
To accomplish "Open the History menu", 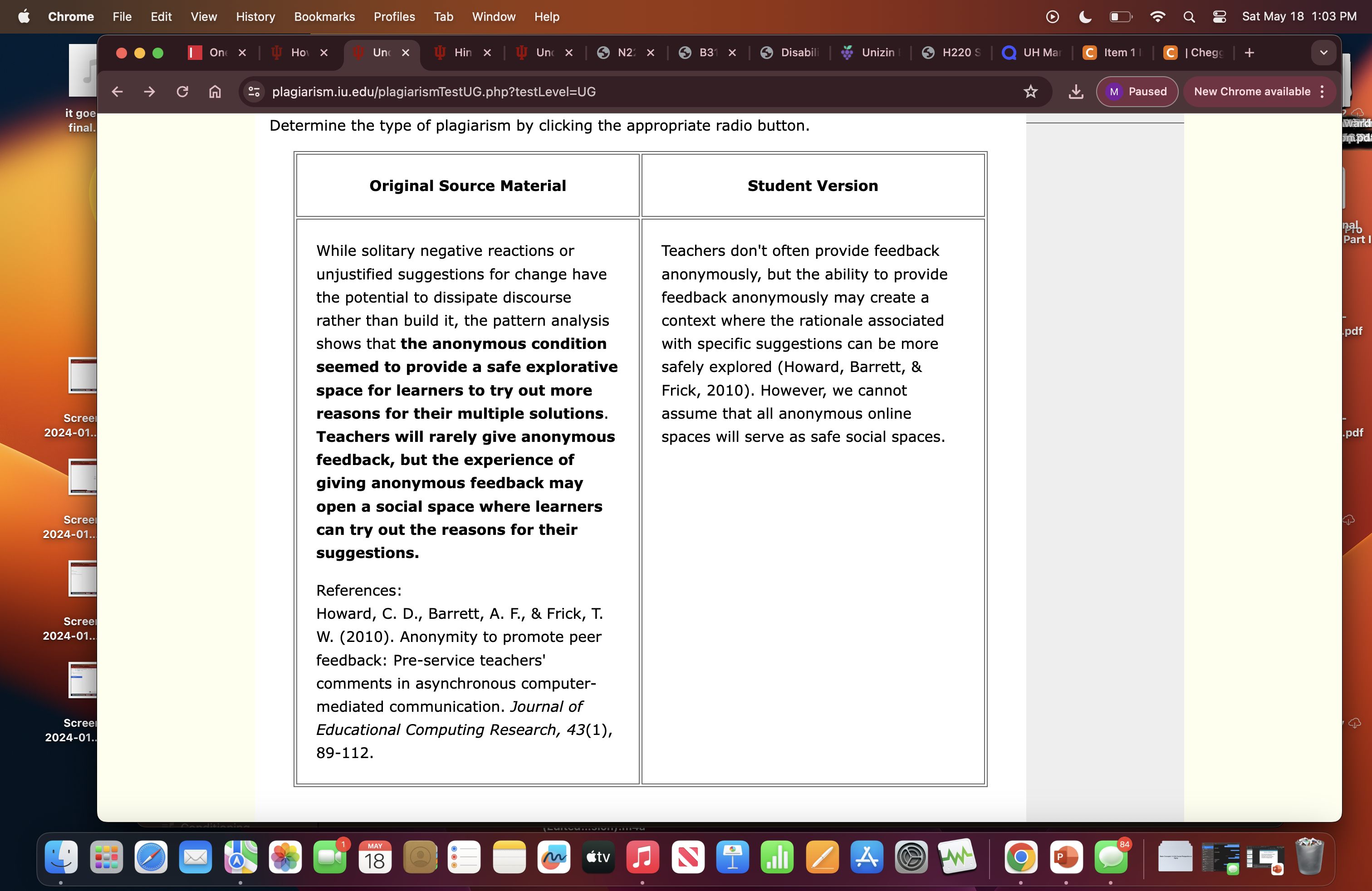I will [255, 17].
